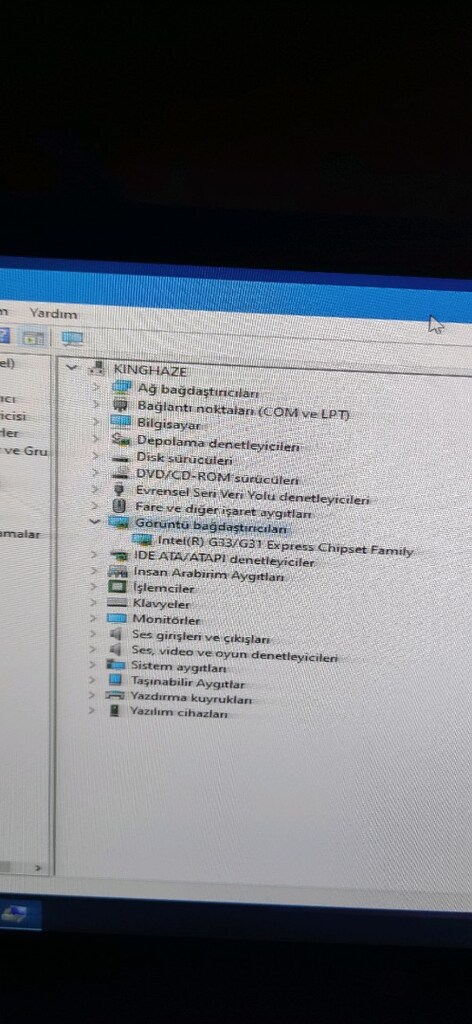Open the Yardım menu
Viewport: 472px width, 1024px height.
pos(53,313)
